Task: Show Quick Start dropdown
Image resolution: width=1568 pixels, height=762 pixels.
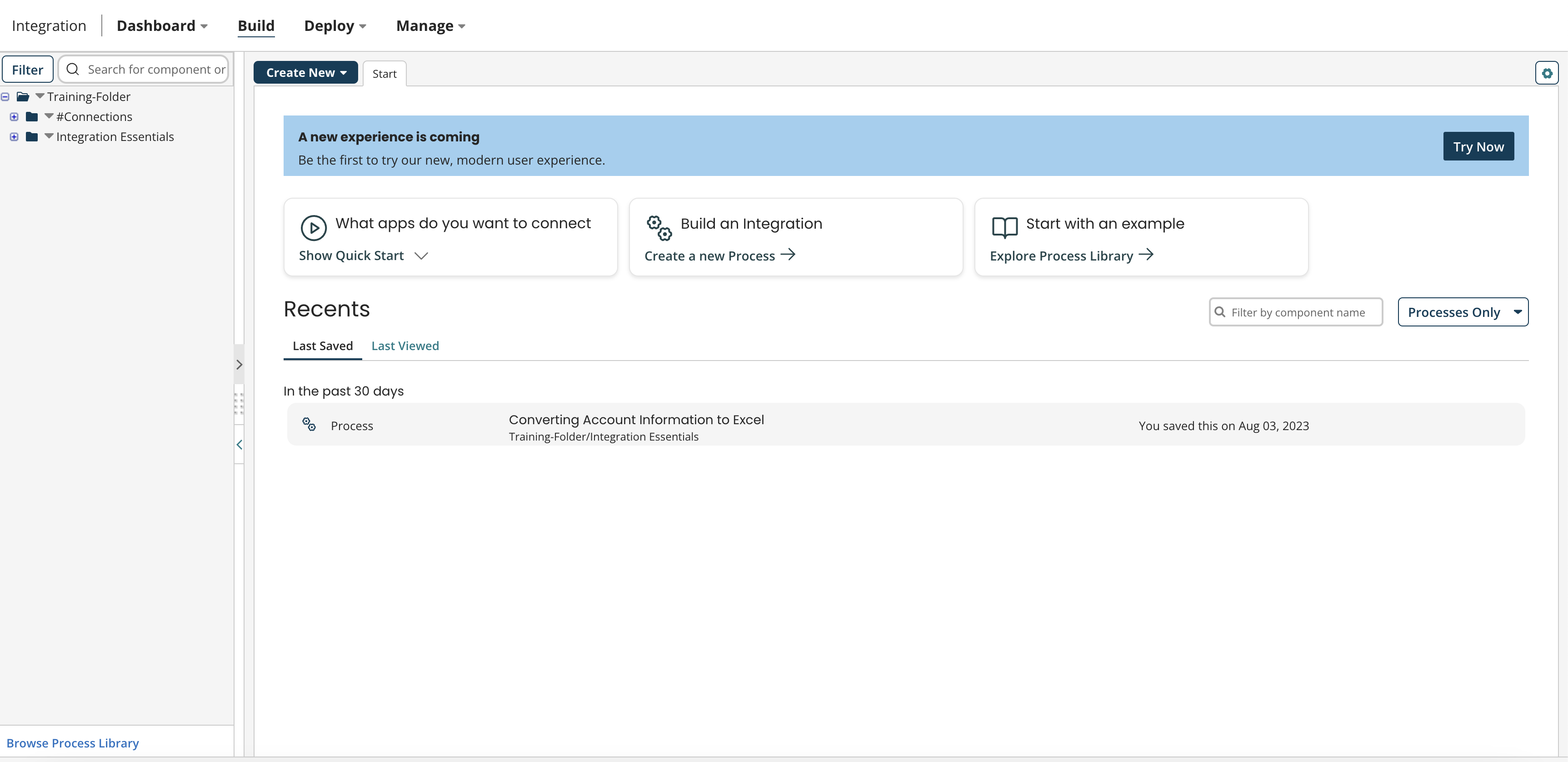Action: click(363, 255)
